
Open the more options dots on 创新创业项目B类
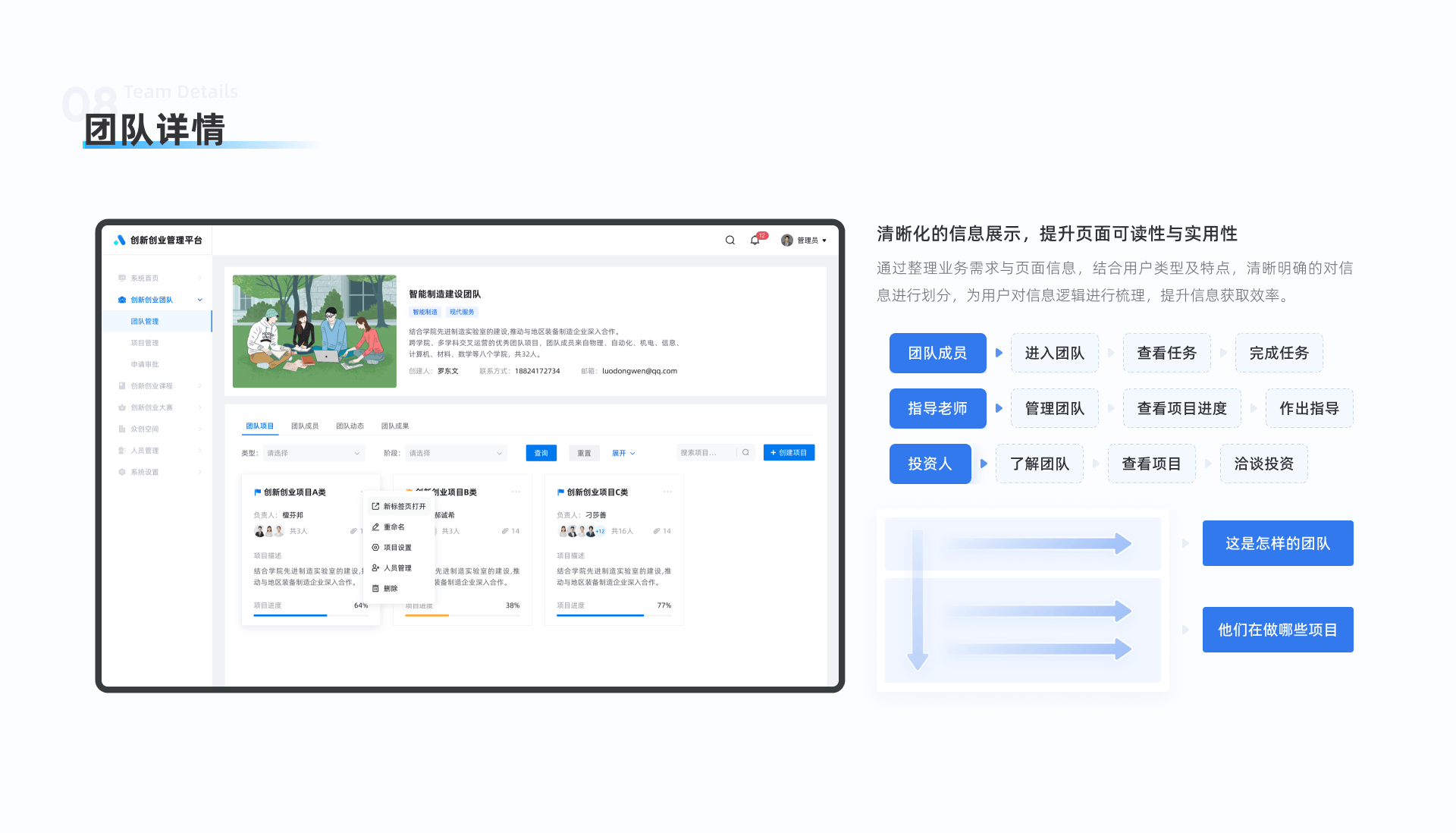tap(516, 492)
